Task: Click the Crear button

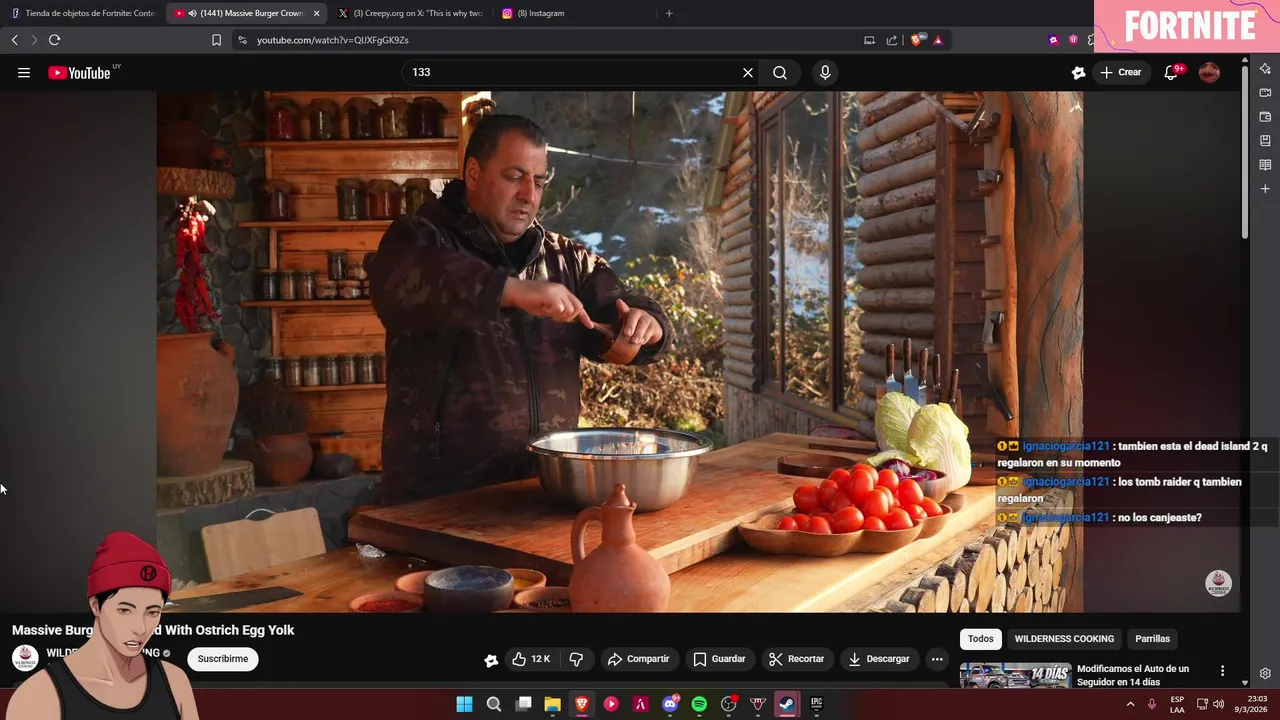Action: pos(1120,72)
